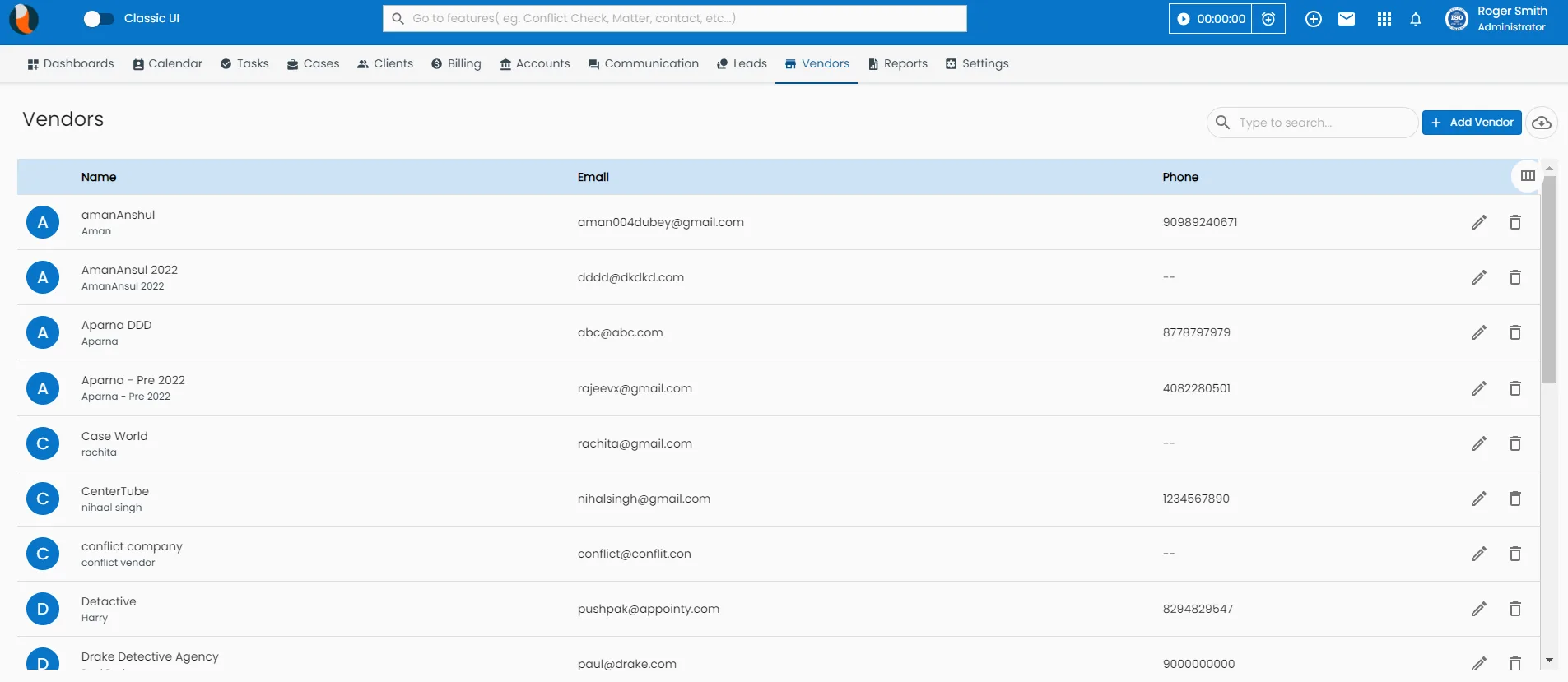This screenshot has height=682, width=1568.
Task: Edit the Aparna - Pre 2022 vendor
Action: (1479, 388)
